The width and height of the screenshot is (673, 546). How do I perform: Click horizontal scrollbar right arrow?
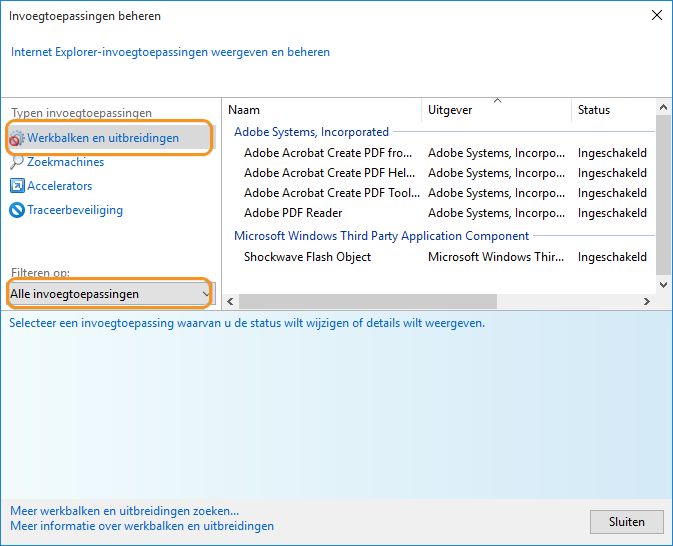(647, 301)
